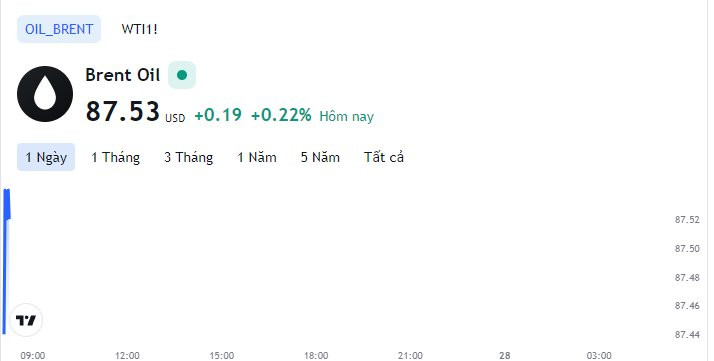Choose the 1 Tháng time range
714x361 pixels.
(115, 157)
